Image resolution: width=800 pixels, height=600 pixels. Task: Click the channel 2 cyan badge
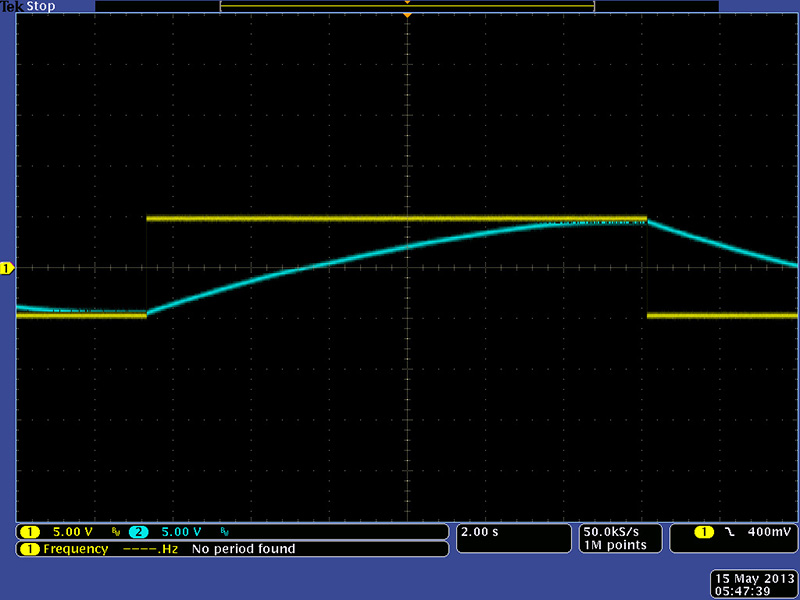[137, 532]
